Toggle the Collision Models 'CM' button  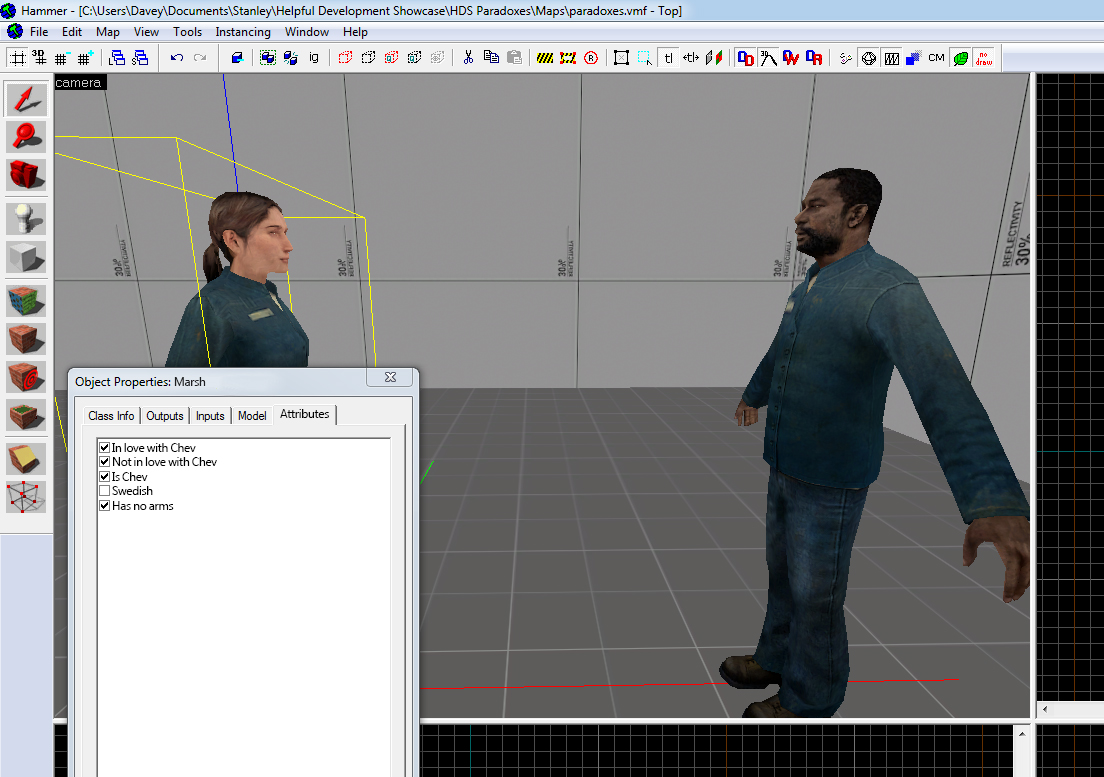pos(936,58)
